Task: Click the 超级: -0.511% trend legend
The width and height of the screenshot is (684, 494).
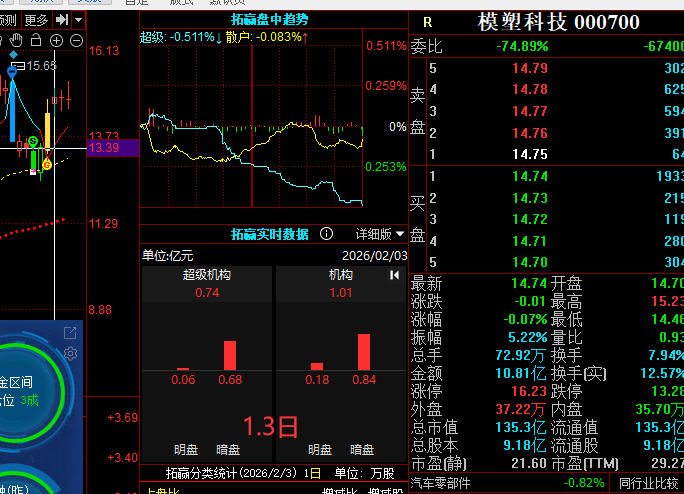Action: [x=181, y=37]
